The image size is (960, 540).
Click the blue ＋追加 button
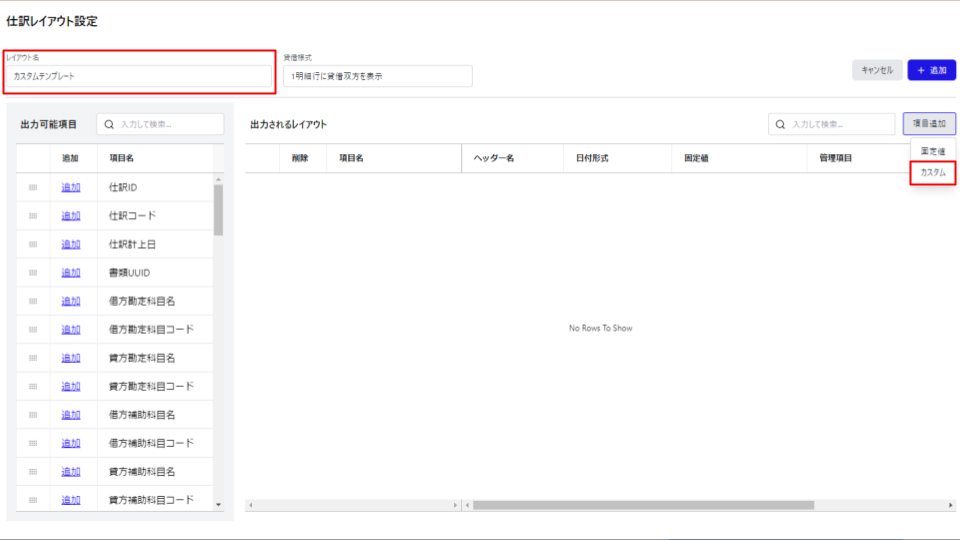pyautogui.click(x=931, y=70)
